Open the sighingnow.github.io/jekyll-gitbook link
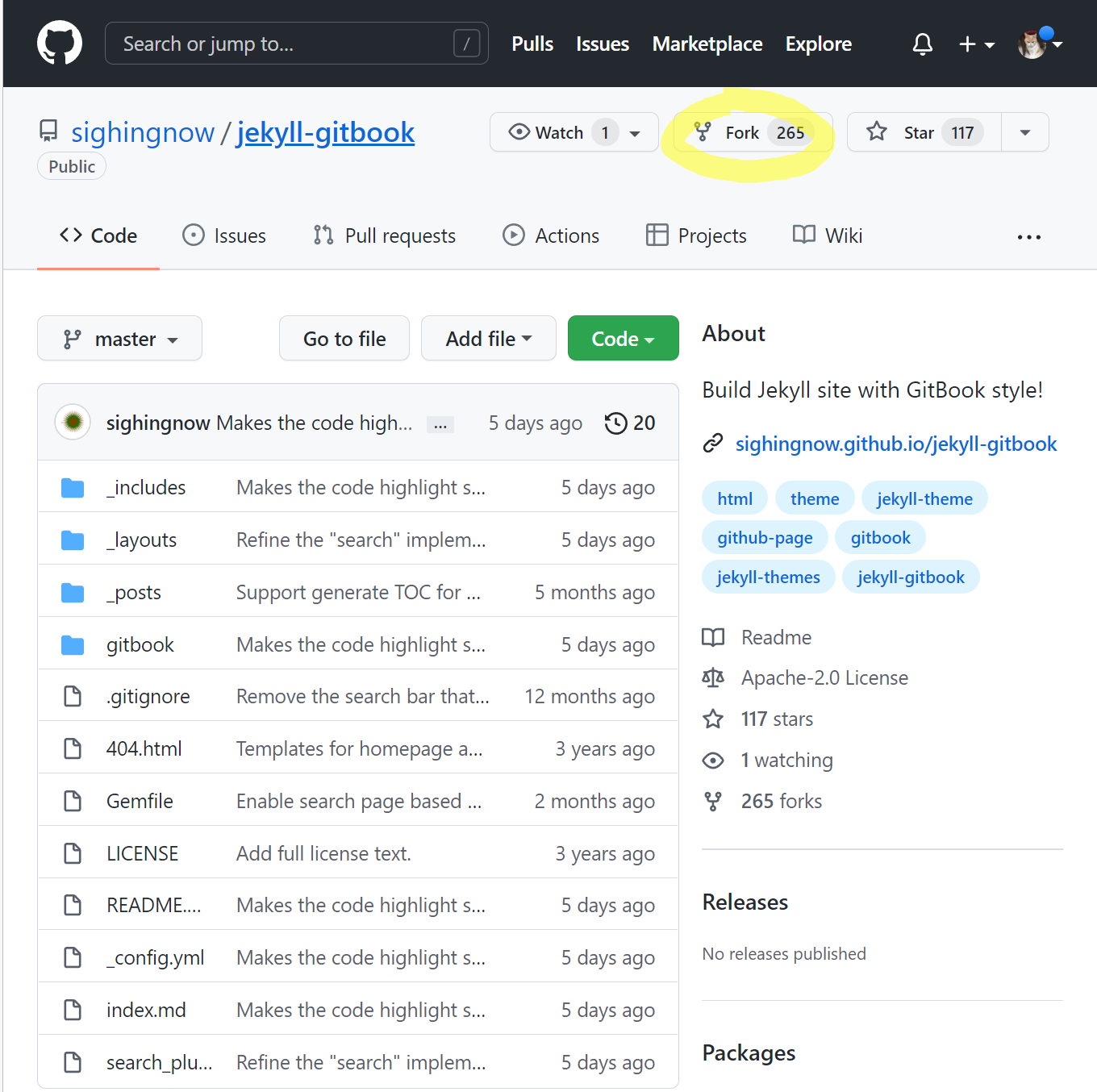The width and height of the screenshot is (1097, 1092). (895, 444)
